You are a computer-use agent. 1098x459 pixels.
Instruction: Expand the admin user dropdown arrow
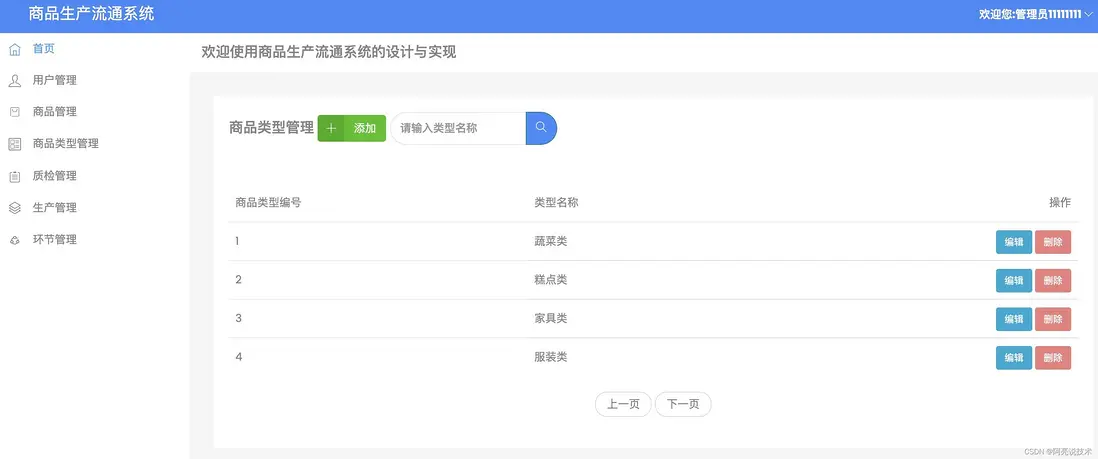click(x=1089, y=14)
